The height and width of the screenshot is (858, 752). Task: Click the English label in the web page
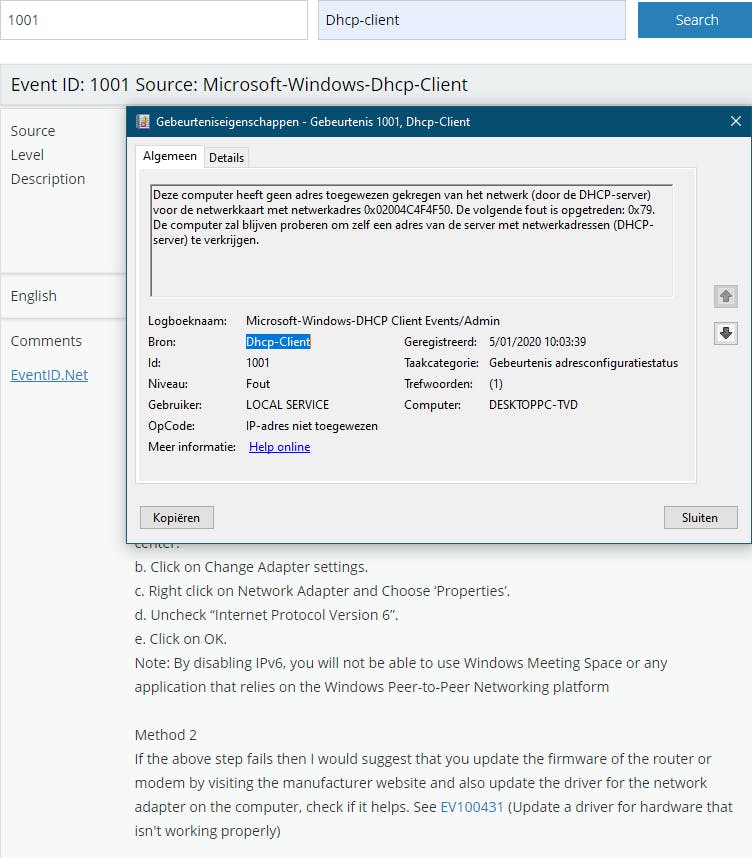click(33, 296)
